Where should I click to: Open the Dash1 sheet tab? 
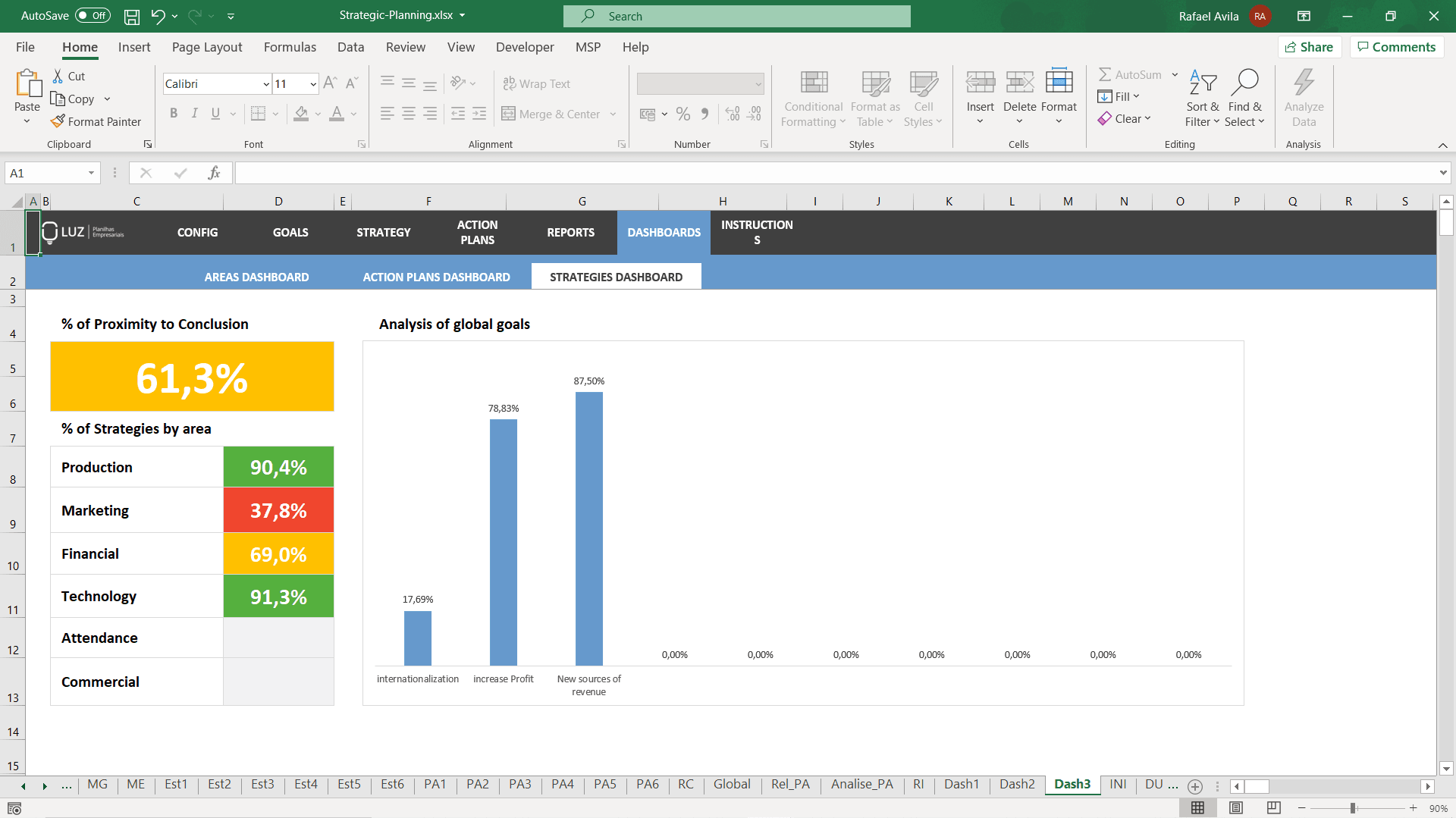(962, 785)
